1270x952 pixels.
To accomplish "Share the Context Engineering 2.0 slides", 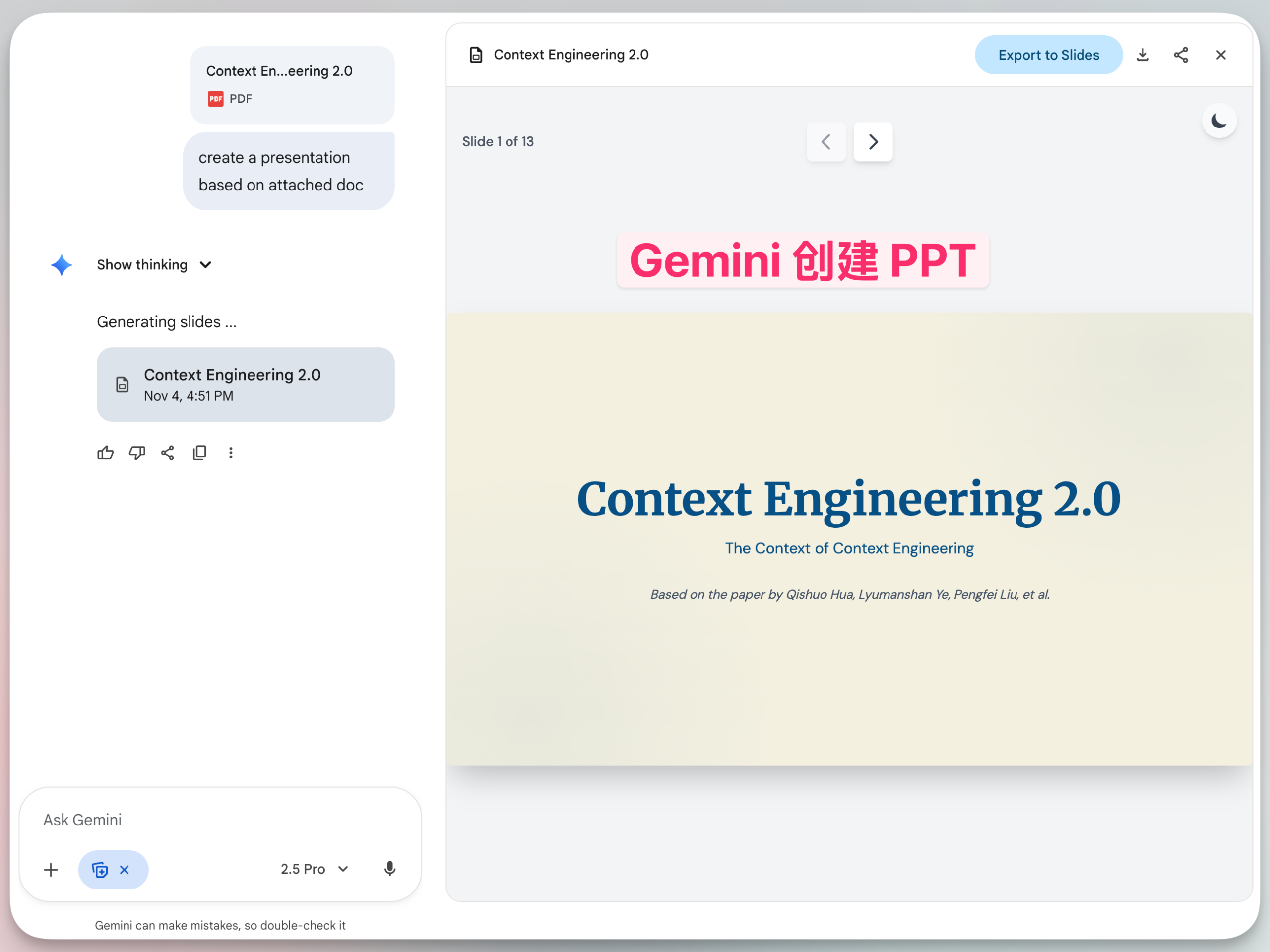I will (x=1181, y=55).
